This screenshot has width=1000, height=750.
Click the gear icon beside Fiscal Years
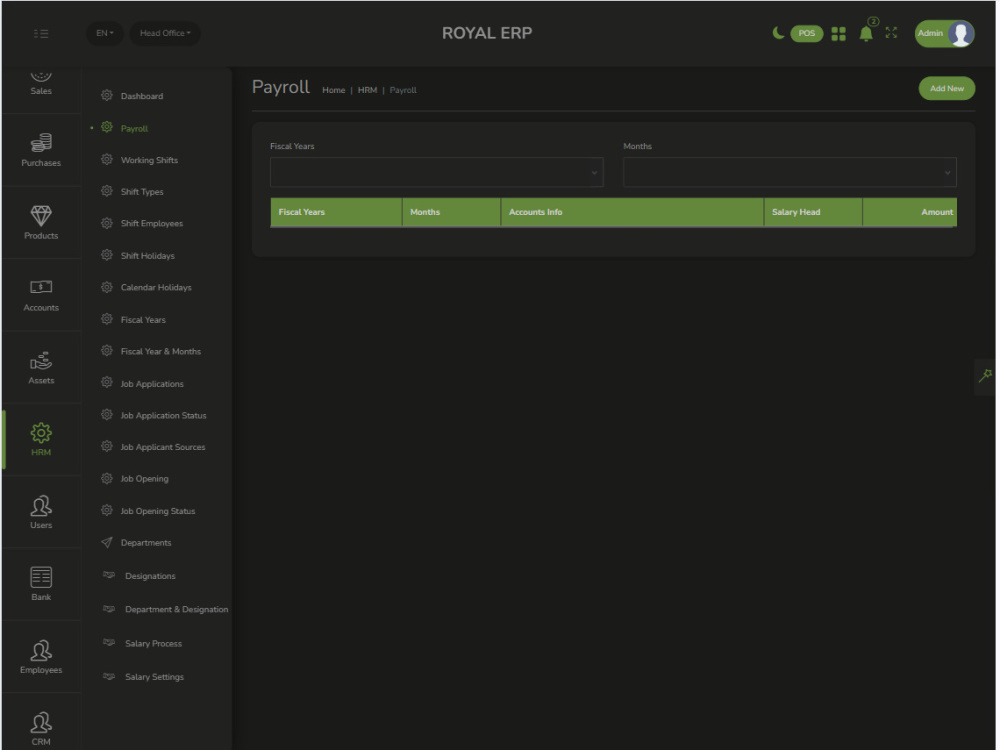[107, 320]
